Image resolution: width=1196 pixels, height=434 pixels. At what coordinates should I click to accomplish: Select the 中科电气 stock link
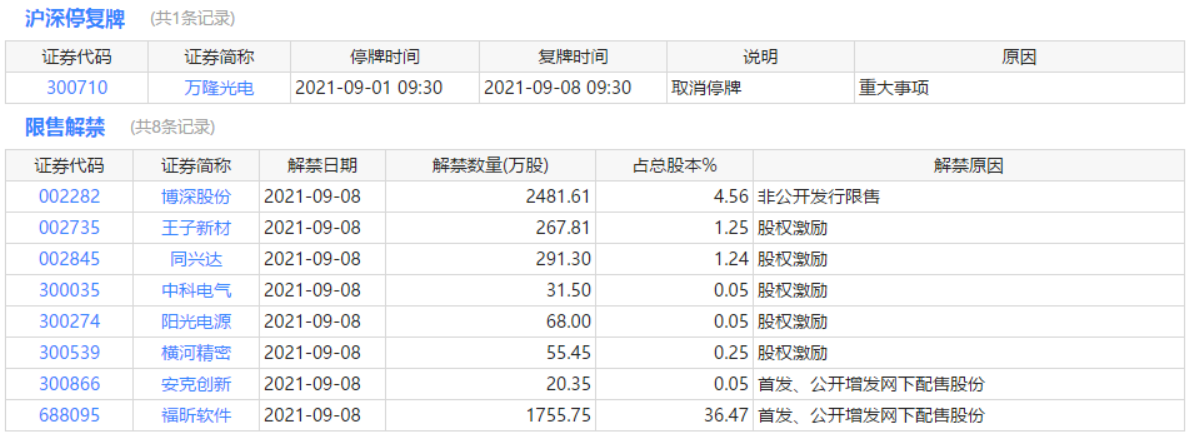pos(196,291)
